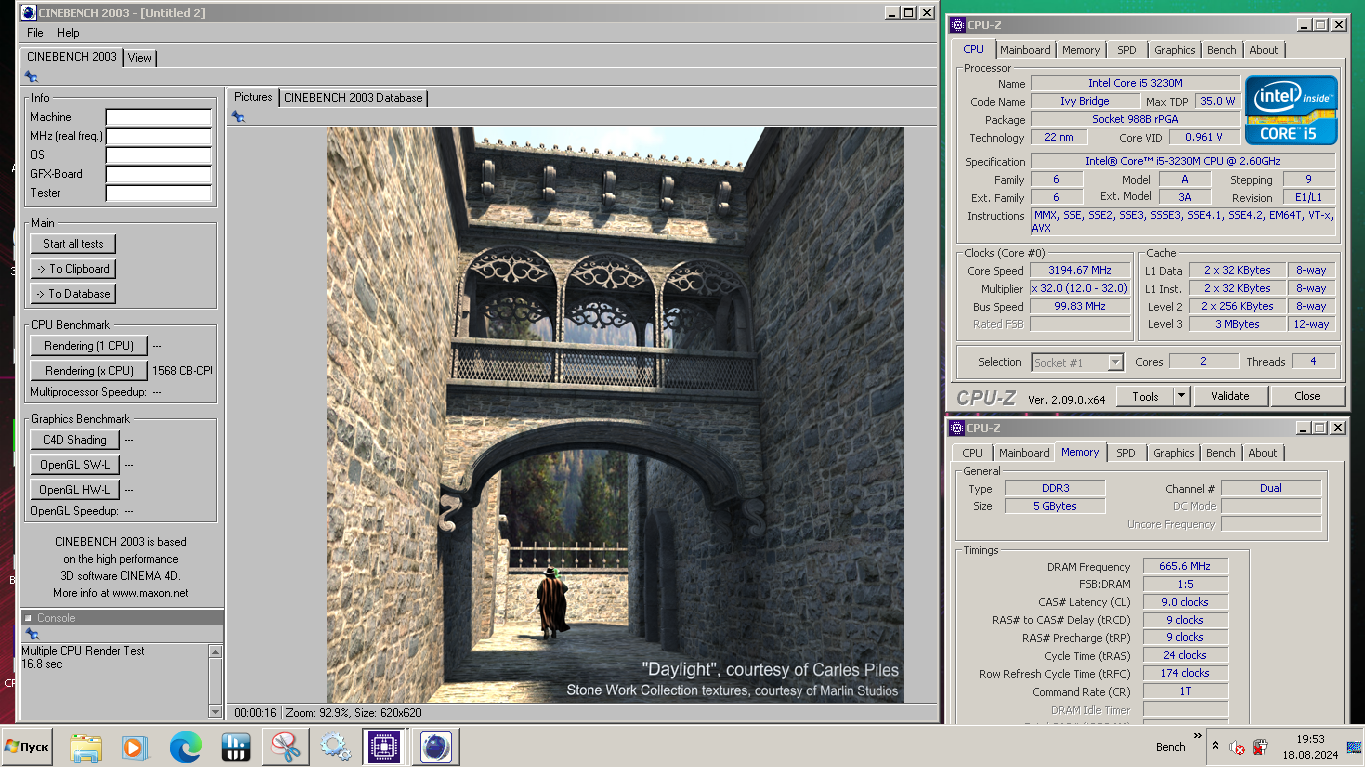Screen dimensions: 1365x767
Task: Open the SPD tab in lower CPU-Z window
Action: [x=1126, y=453]
